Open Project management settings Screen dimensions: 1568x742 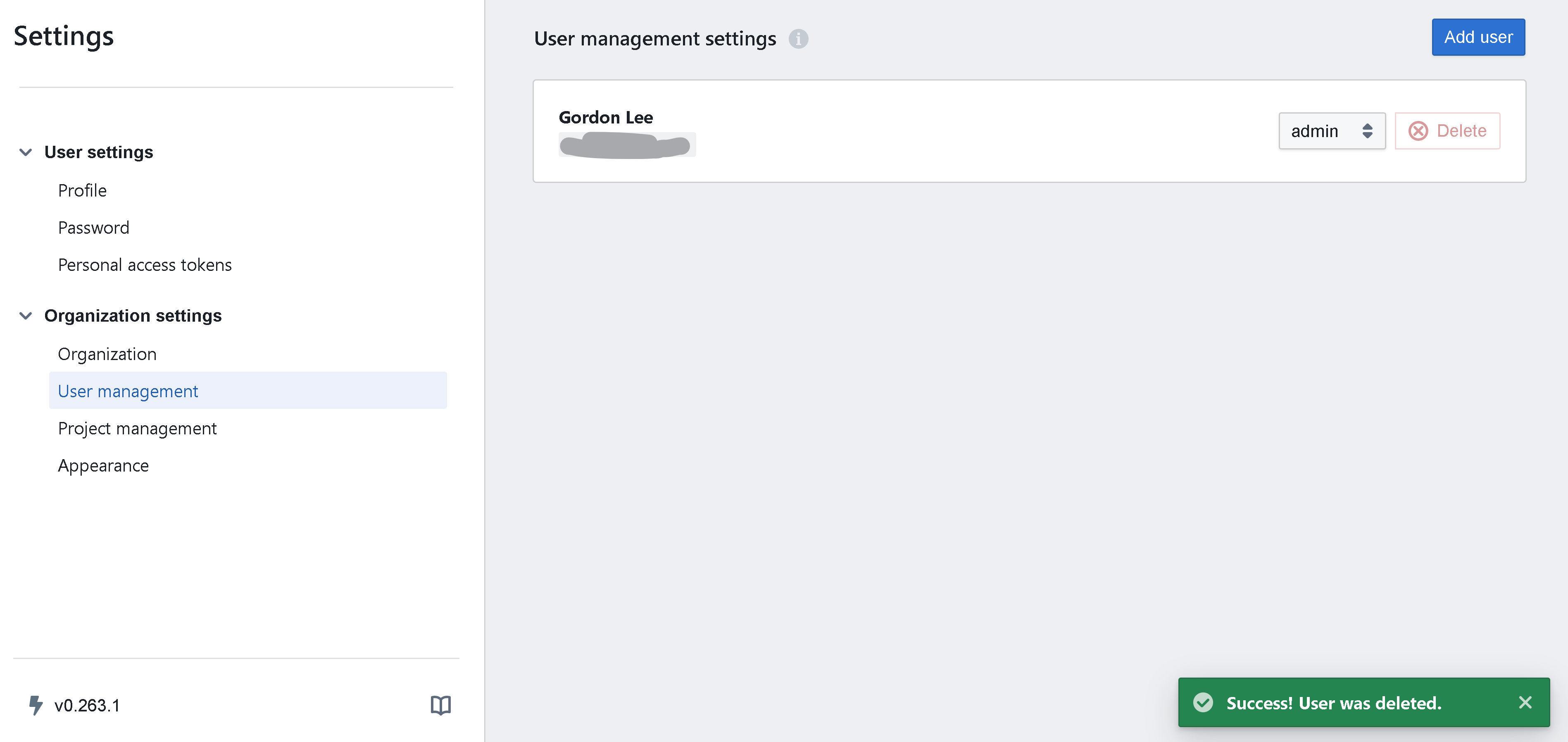[x=137, y=428]
